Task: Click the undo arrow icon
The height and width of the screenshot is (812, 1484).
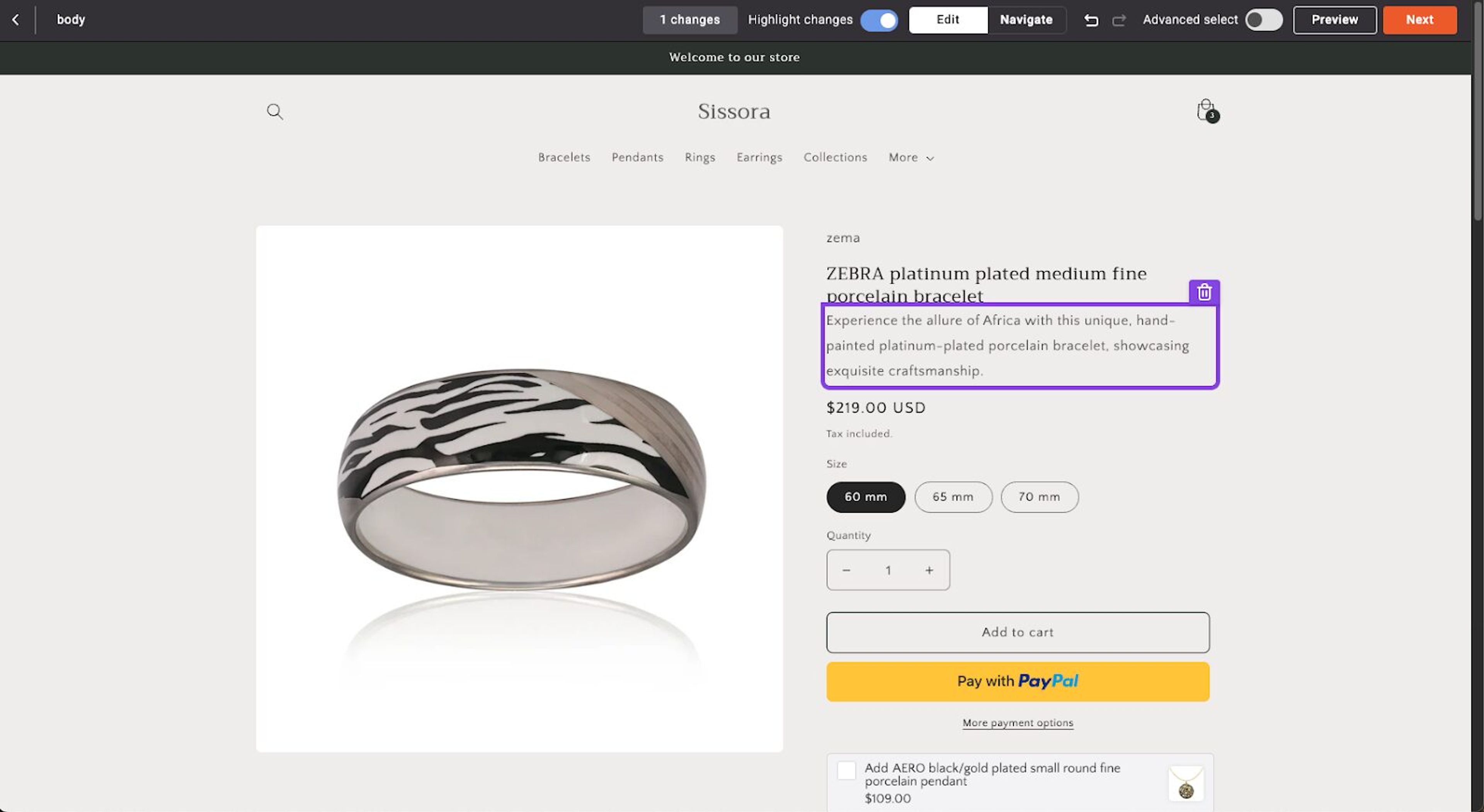Action: 1091,20
